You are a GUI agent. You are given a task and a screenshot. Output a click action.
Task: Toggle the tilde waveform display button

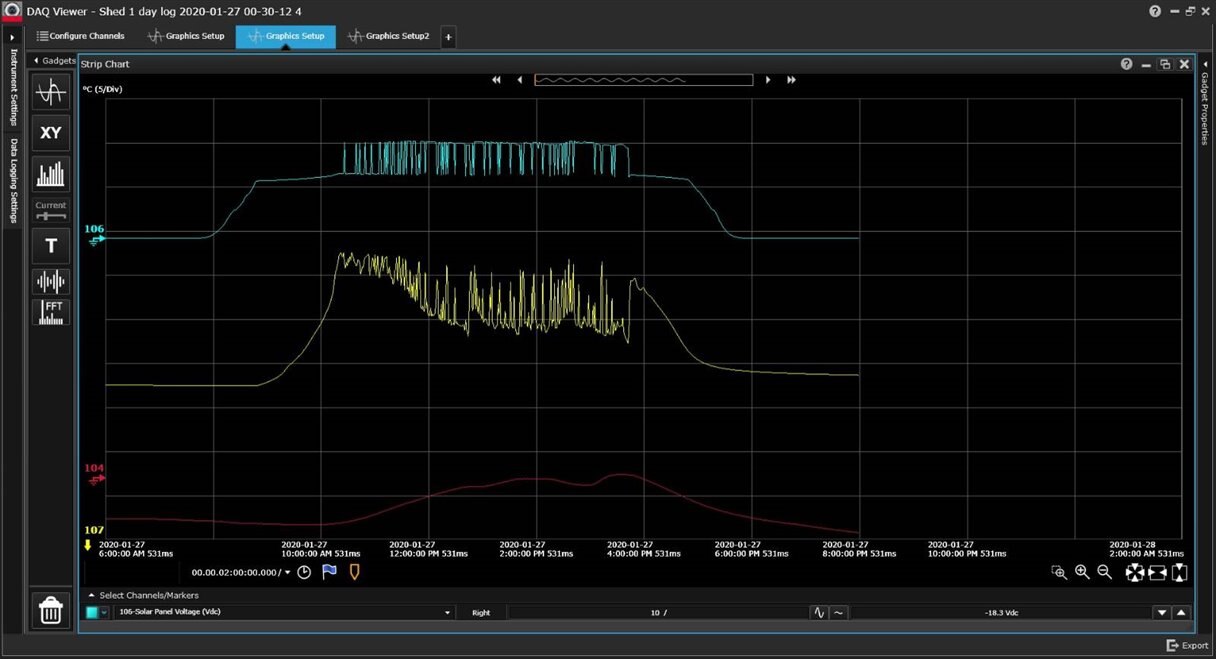(x=838, y=613)
